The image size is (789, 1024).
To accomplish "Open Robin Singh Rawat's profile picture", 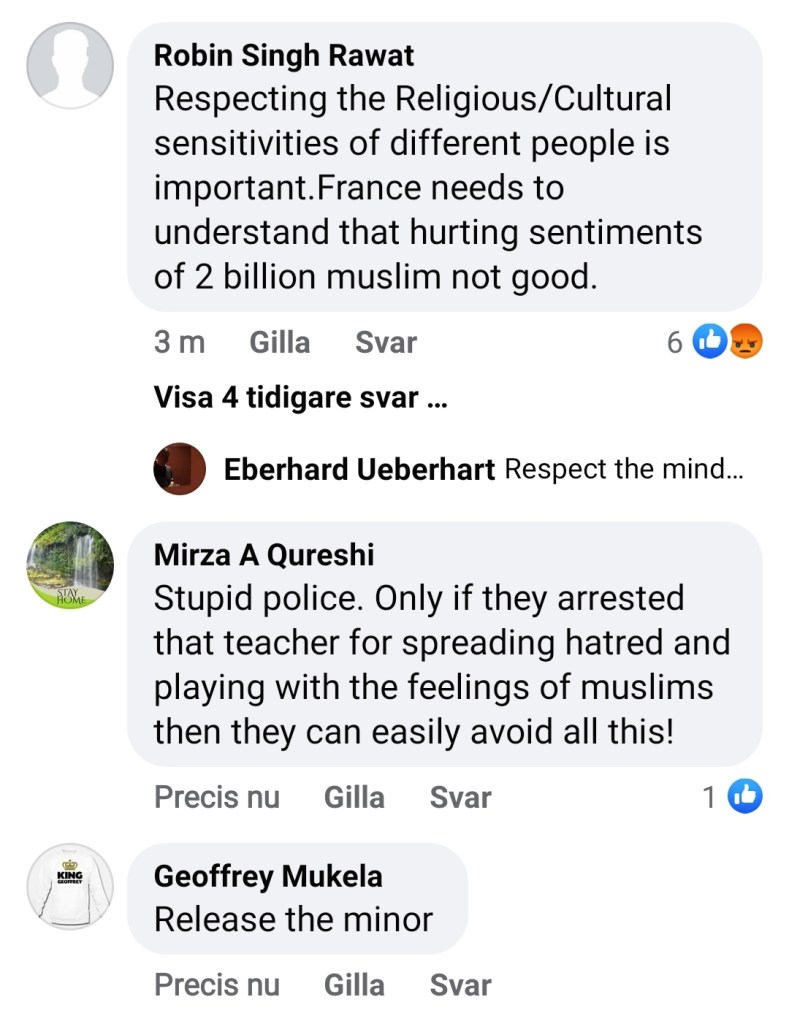I will point(70,65).
